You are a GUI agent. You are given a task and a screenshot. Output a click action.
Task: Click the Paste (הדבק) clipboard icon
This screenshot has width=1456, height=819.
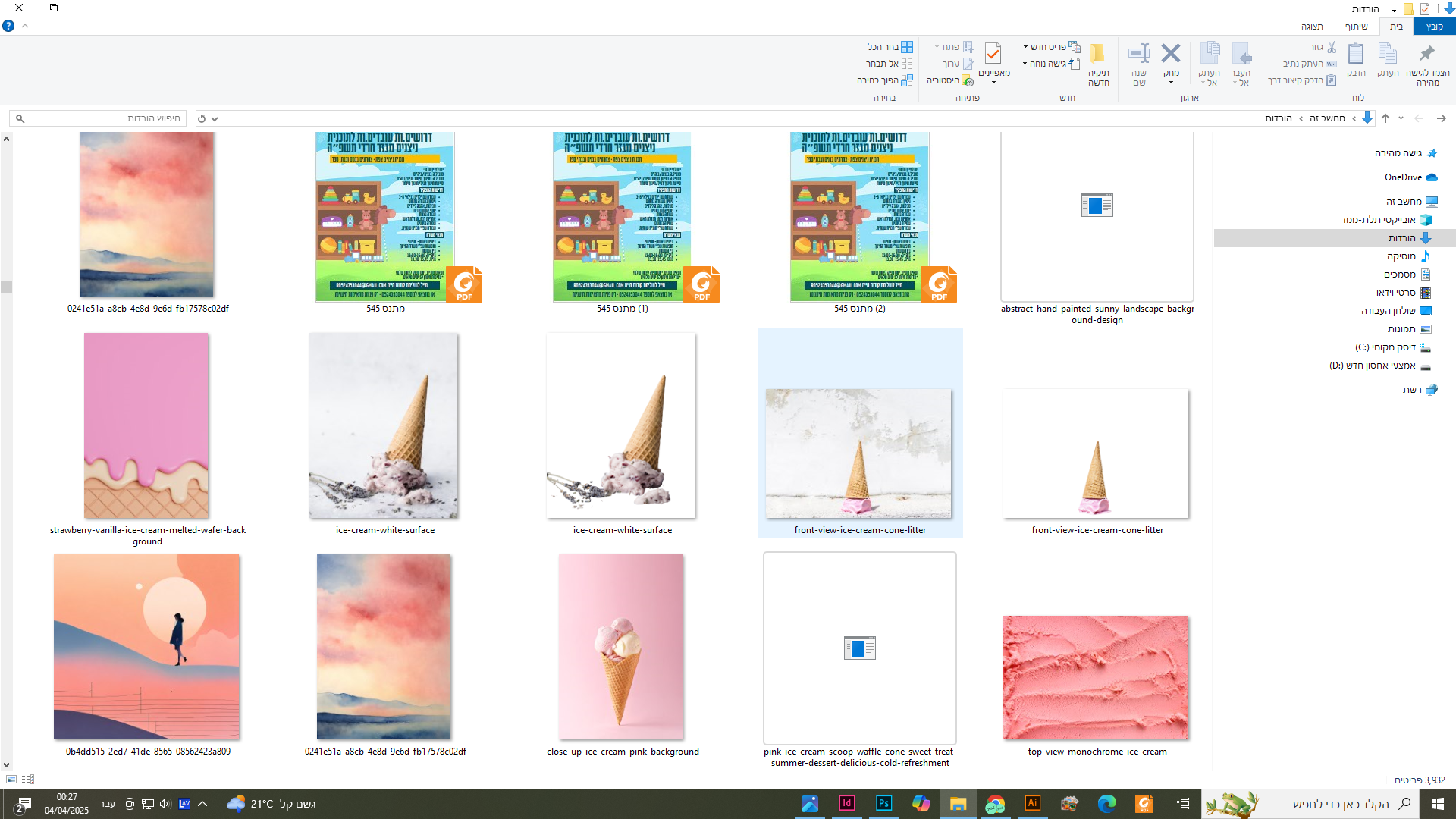1355,55
